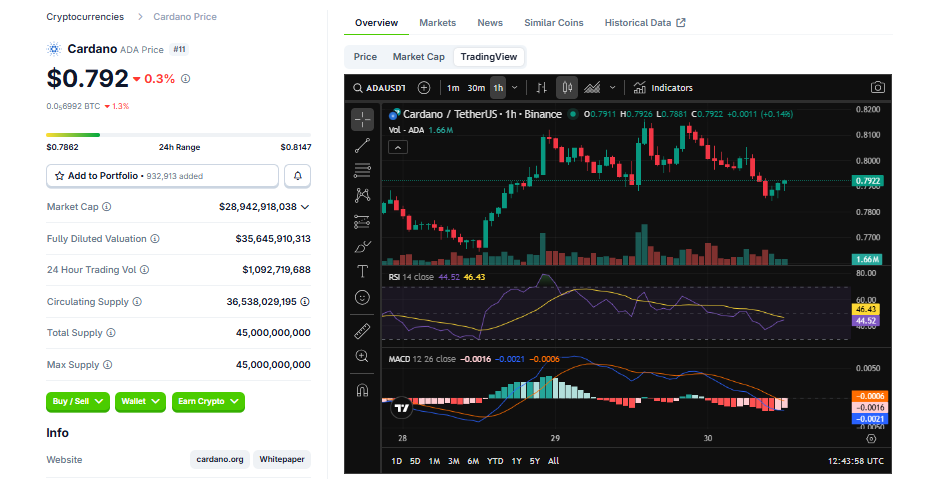Take a chart snapshot with camera icon
Viewport: 939px width, 479px height.
(877, 87)
